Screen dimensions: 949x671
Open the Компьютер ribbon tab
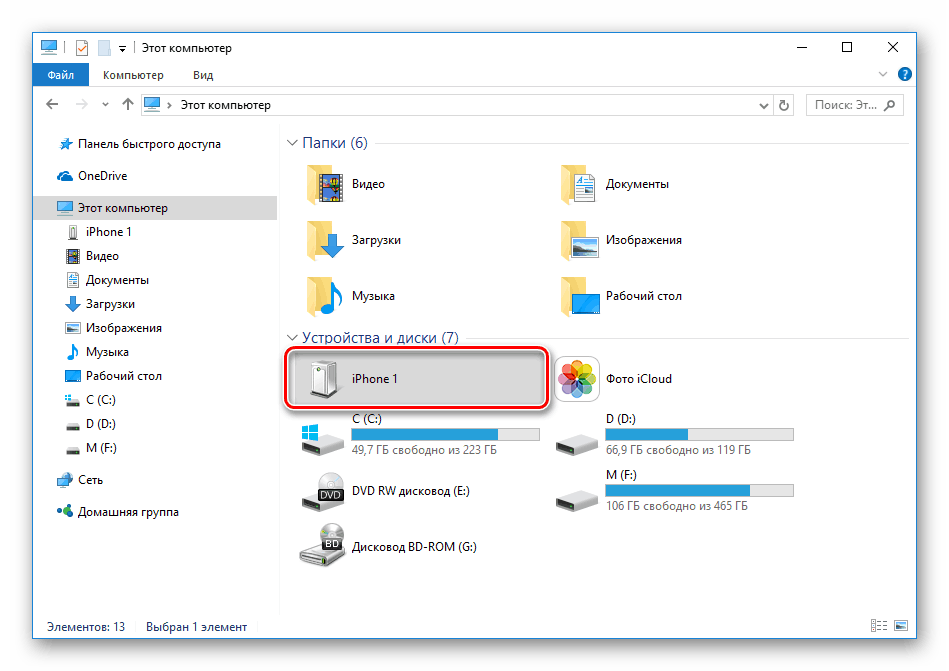click(x=133, y=75)
